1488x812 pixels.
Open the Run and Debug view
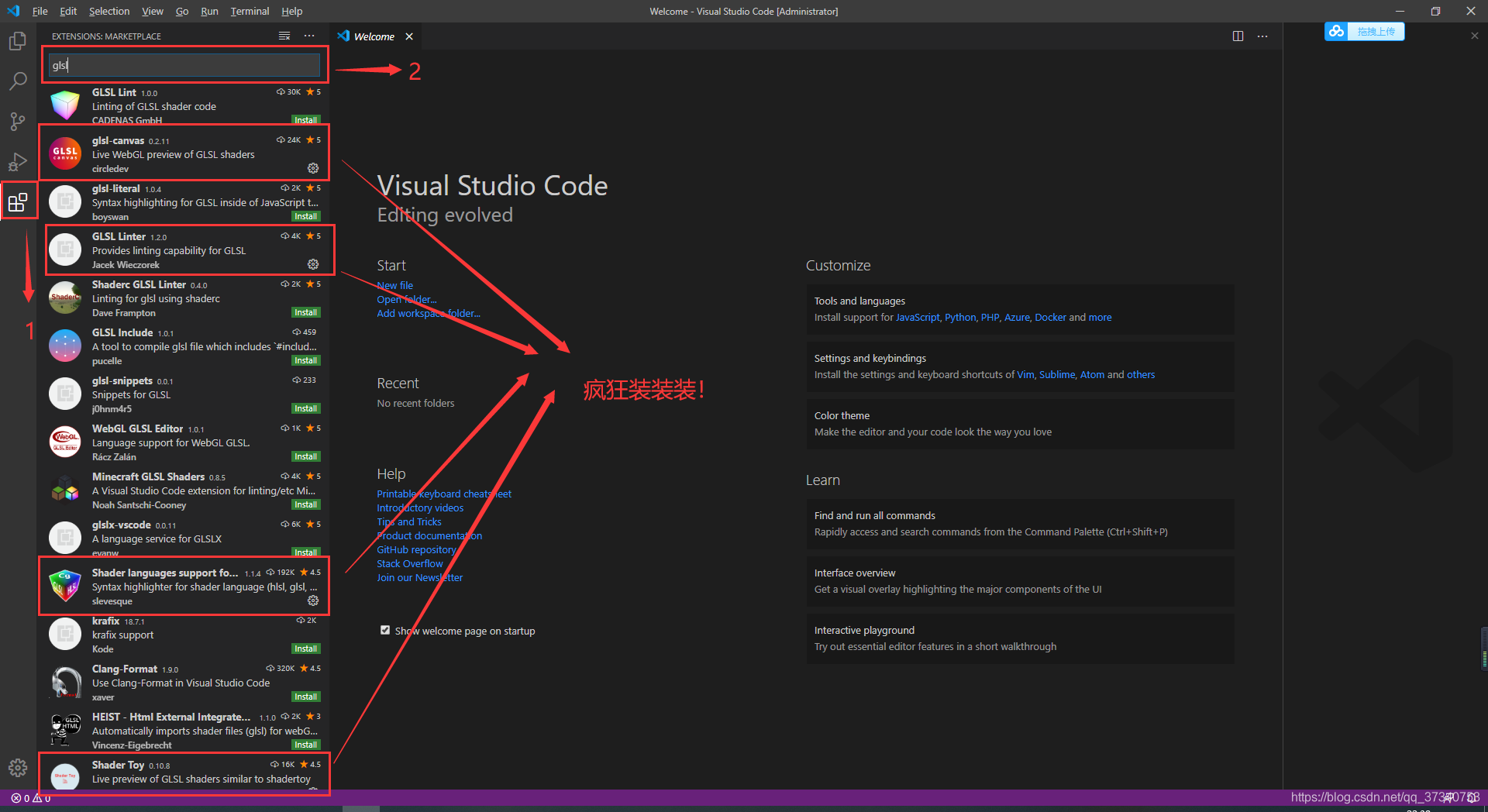click(x=18, y=161)
